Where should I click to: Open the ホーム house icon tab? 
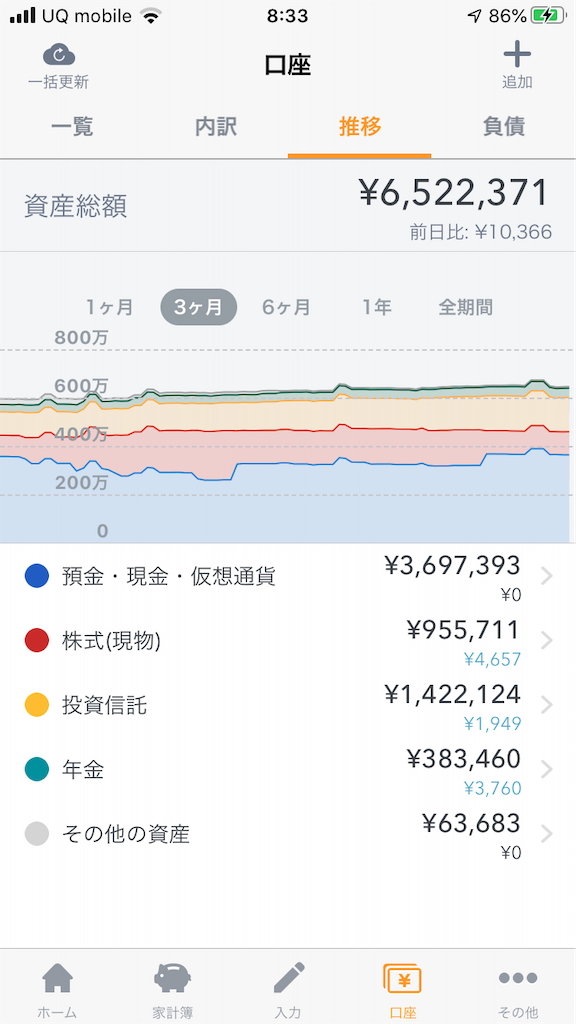(x=57, y=979)
